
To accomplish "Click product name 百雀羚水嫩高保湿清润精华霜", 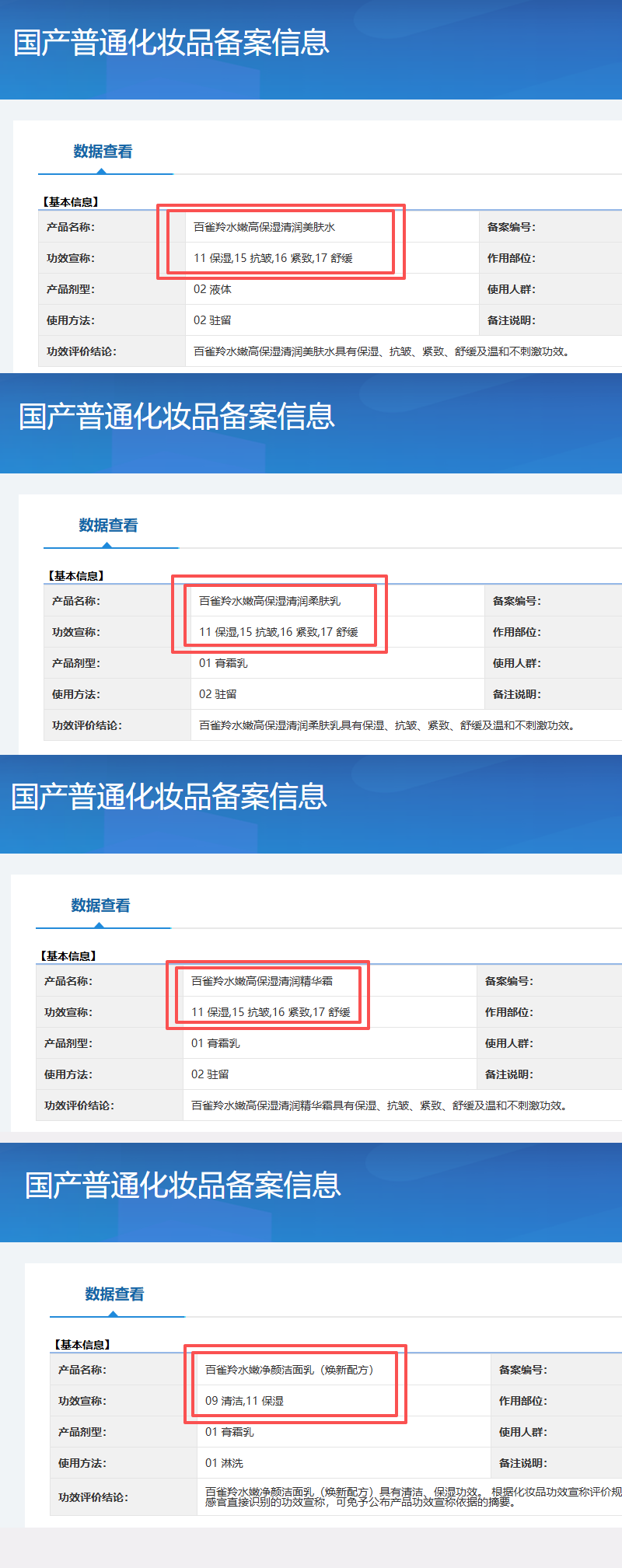I will [x=262, y=981].
